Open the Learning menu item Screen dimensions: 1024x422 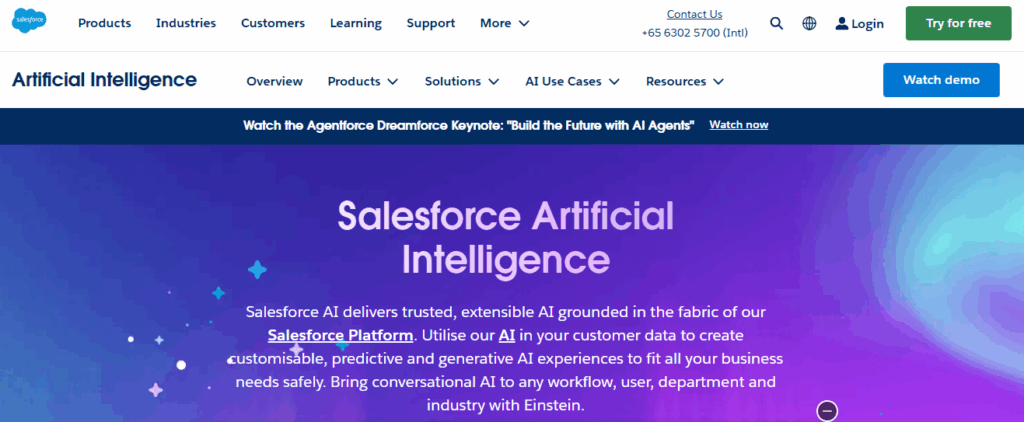click(356, 23)
